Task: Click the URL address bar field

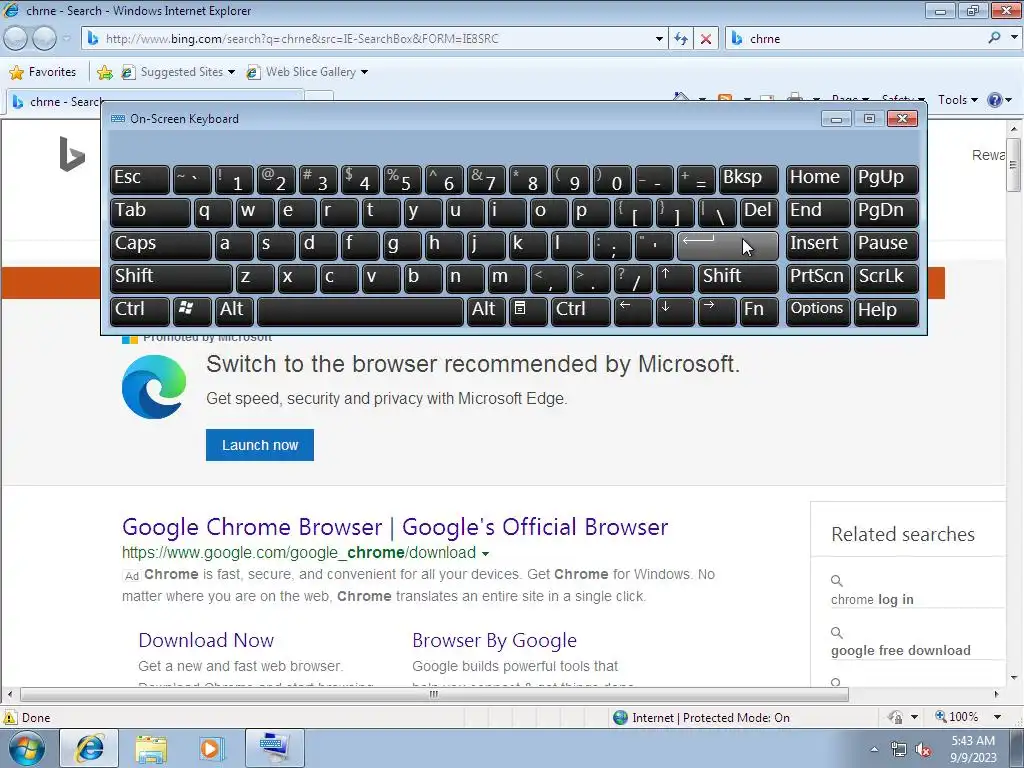Action: click(374, 39)
